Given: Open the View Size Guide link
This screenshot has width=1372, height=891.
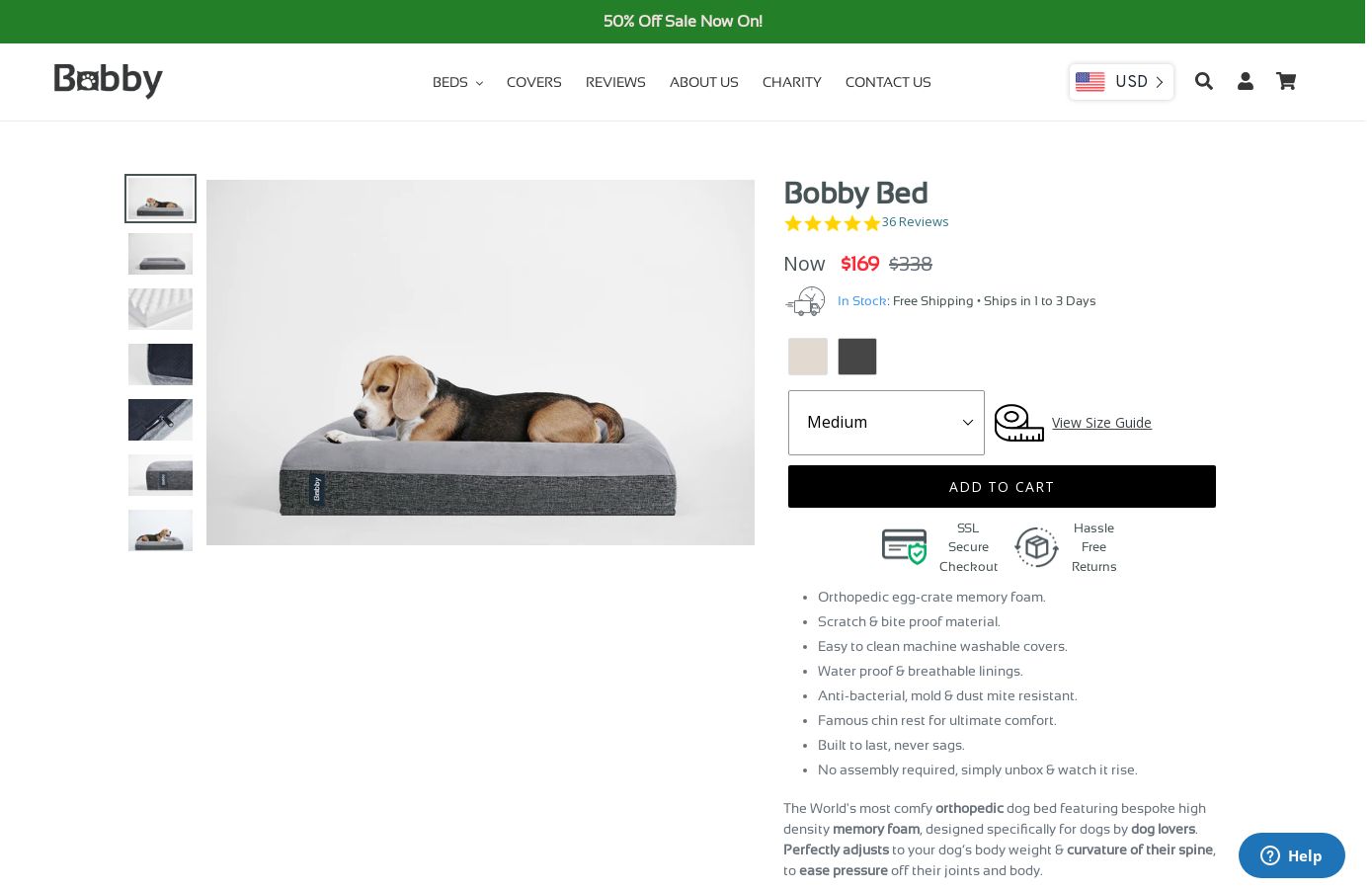Looking at the screenshot, I should (x=1101, y=423).
